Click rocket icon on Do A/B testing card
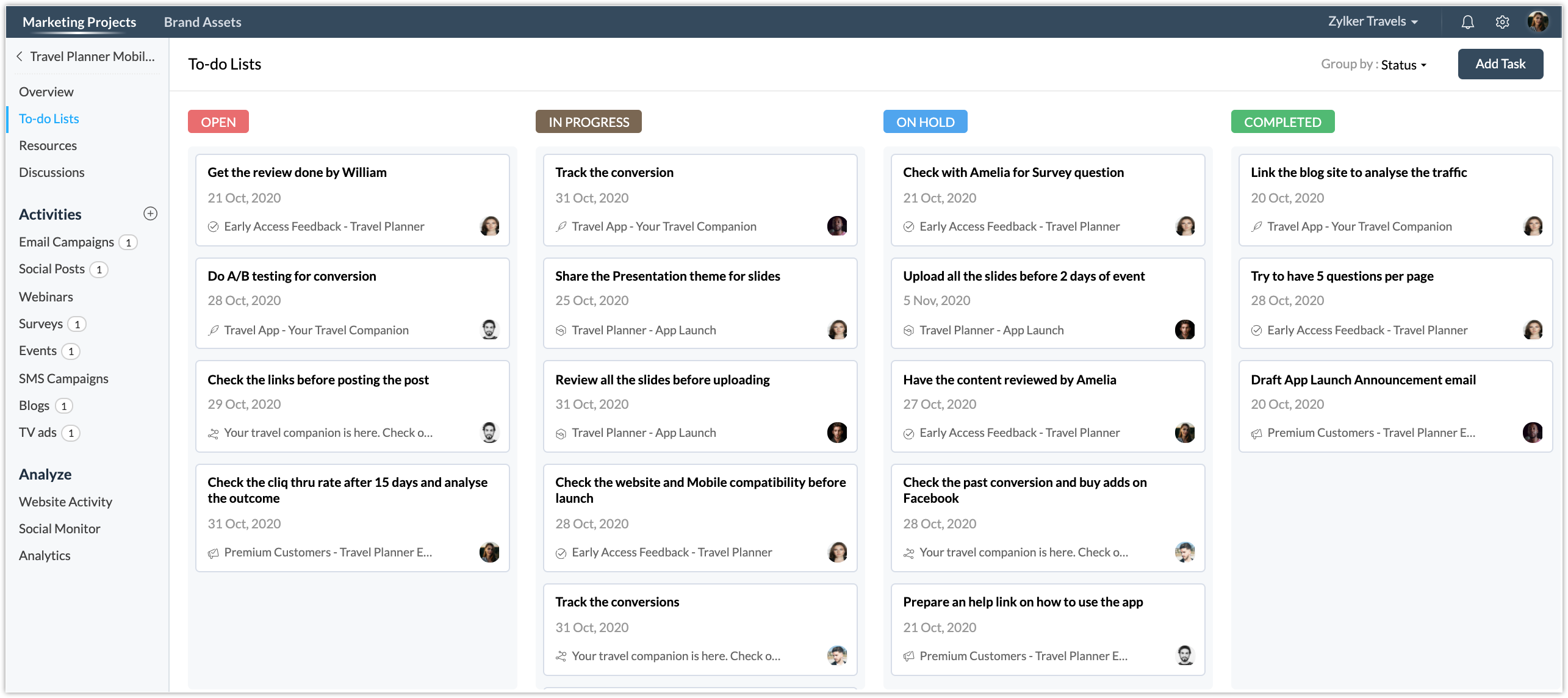 coord(213,330)
